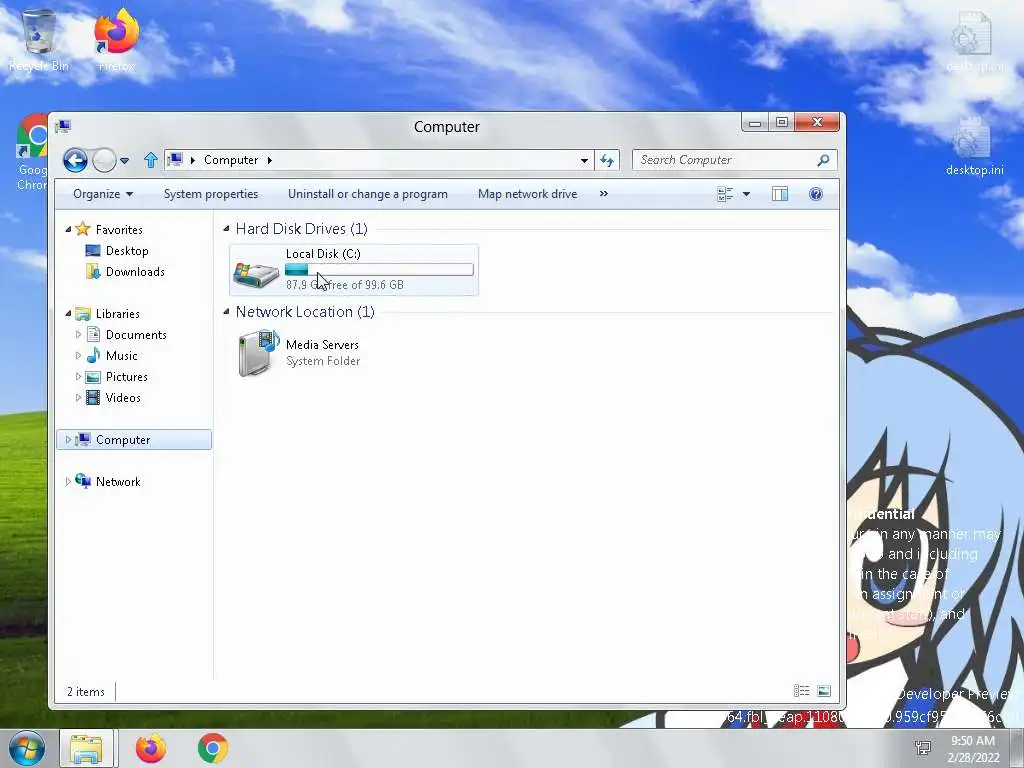Click the Media Servers label

[322, 344]
